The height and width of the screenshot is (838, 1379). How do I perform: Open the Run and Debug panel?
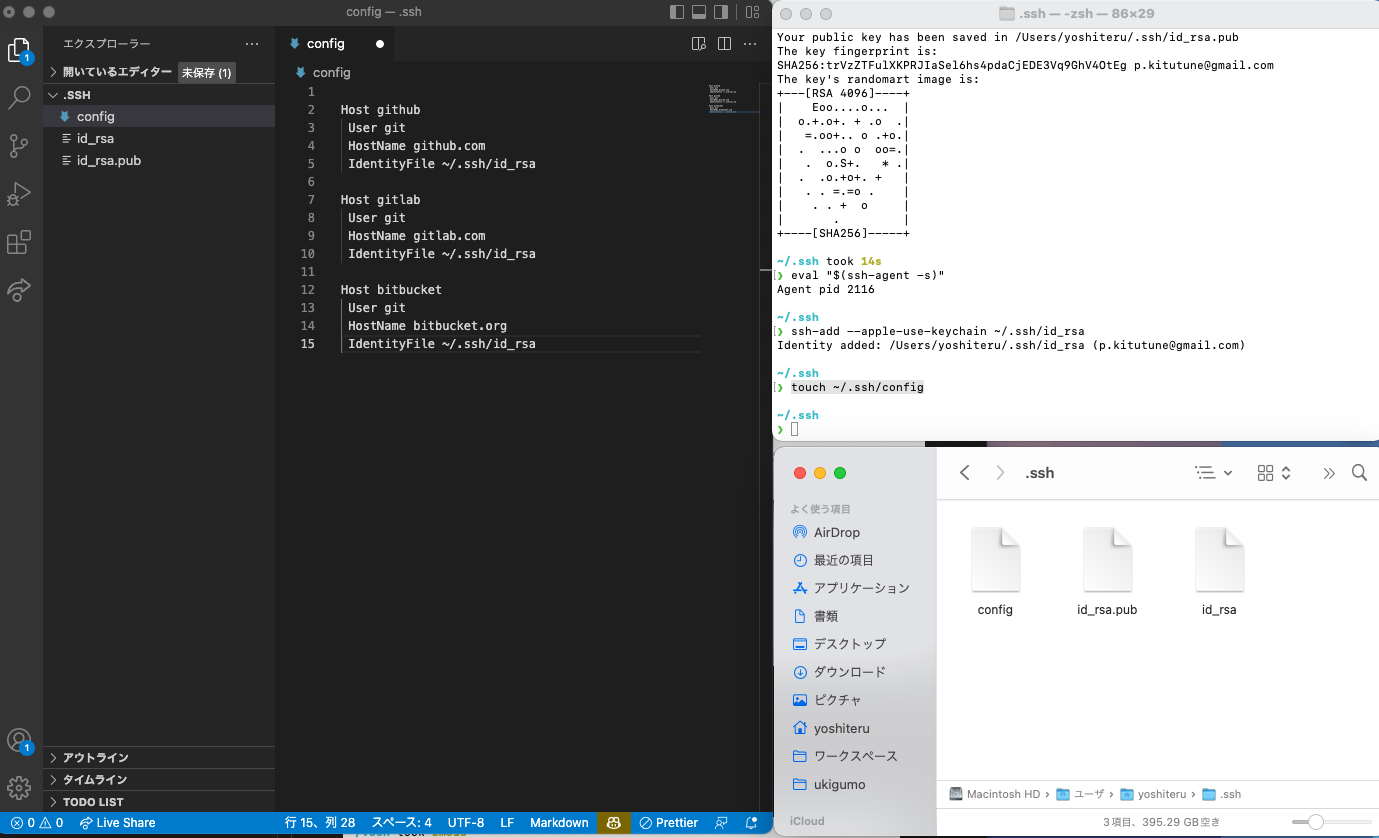(x=20, y=194)
